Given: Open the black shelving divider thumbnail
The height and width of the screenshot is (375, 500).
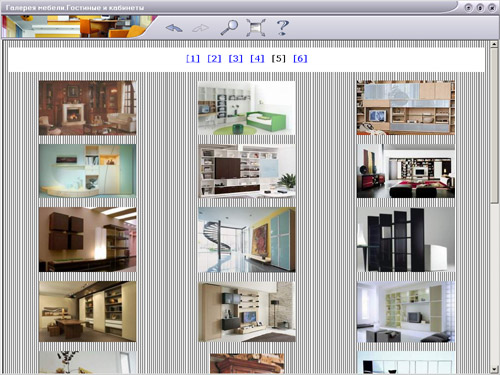Looking at the screenshot, I should point(406,239).
